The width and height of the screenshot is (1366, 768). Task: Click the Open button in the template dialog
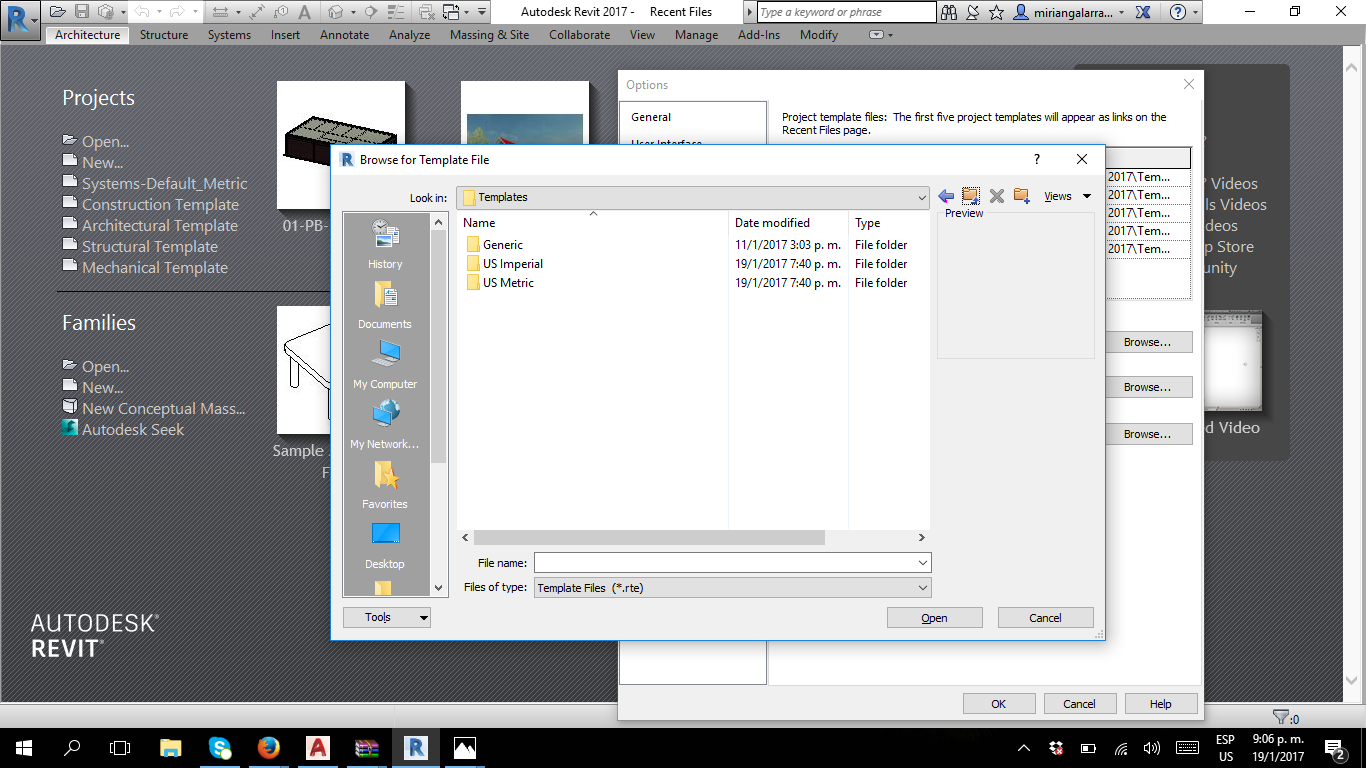933,617
